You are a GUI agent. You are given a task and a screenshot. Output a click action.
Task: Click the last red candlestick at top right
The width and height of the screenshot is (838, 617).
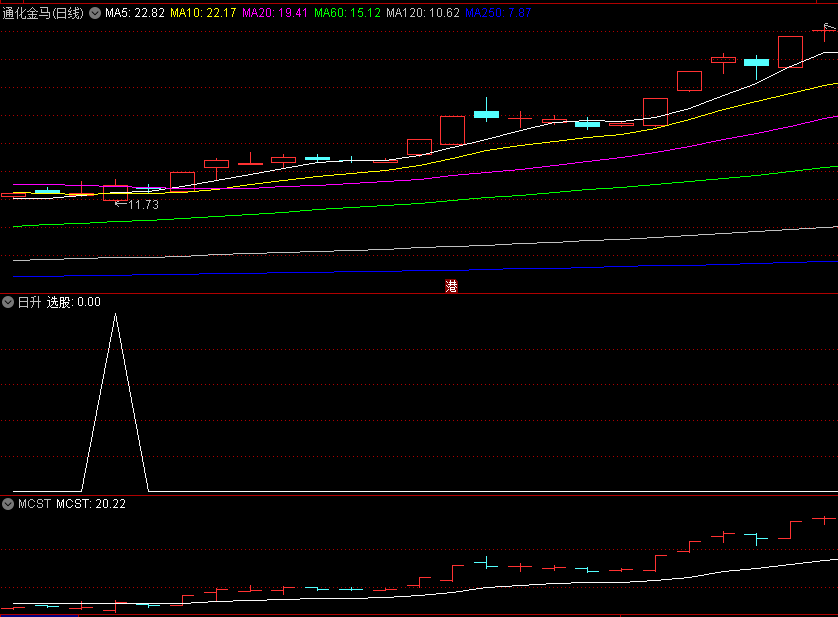[x=824, y=32]
